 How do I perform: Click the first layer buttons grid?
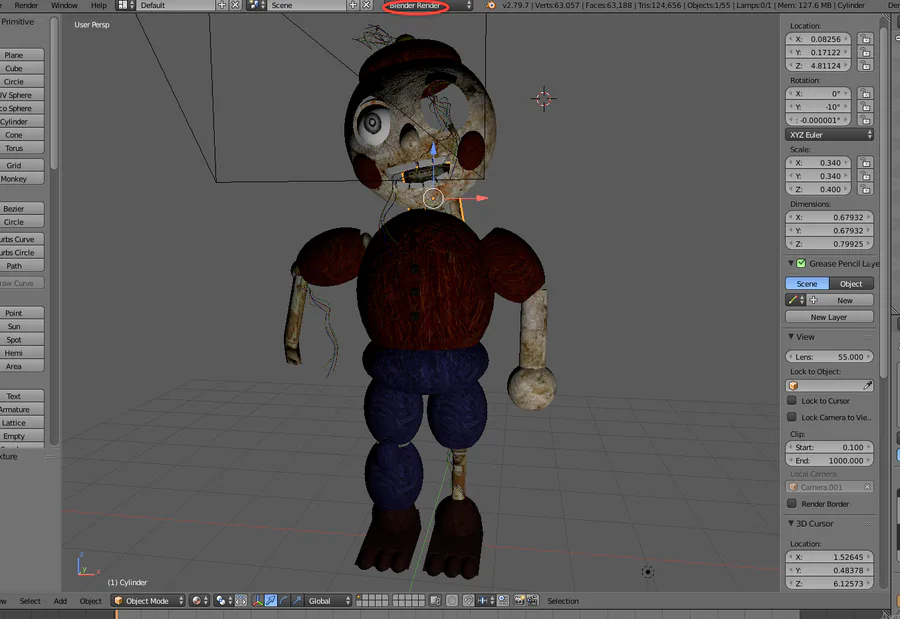[372, 601]
